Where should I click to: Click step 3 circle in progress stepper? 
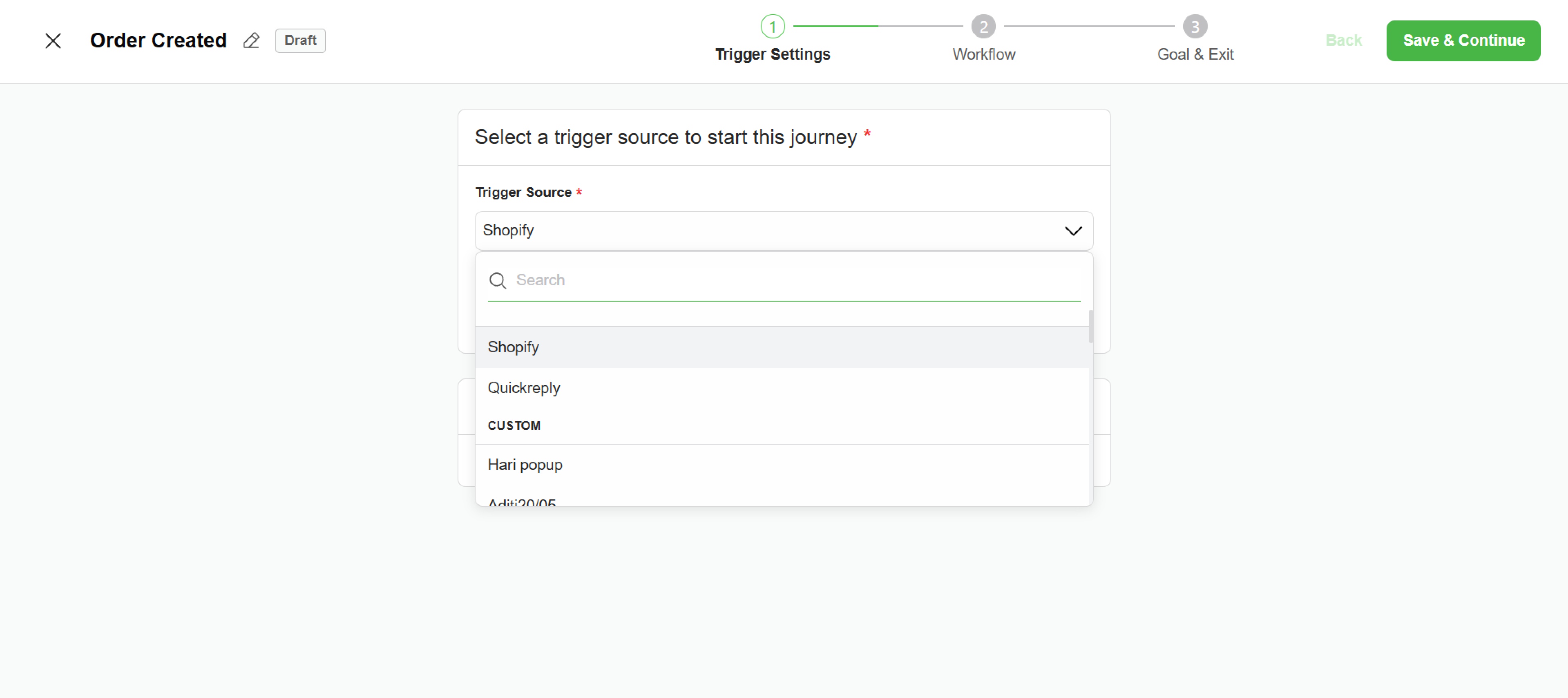coord(1194,26)
